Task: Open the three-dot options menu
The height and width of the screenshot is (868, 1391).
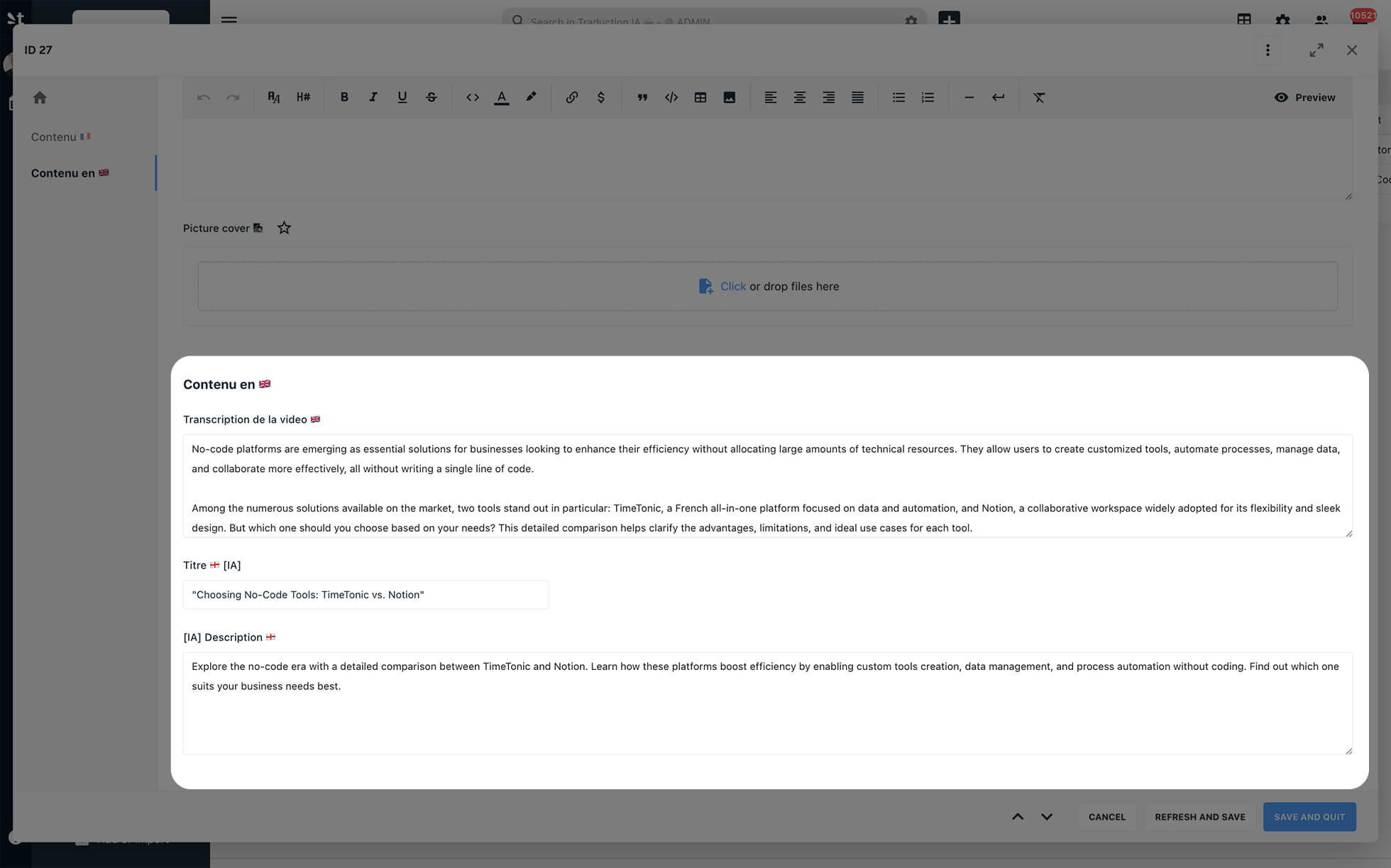Action: tap(1268, 50)
